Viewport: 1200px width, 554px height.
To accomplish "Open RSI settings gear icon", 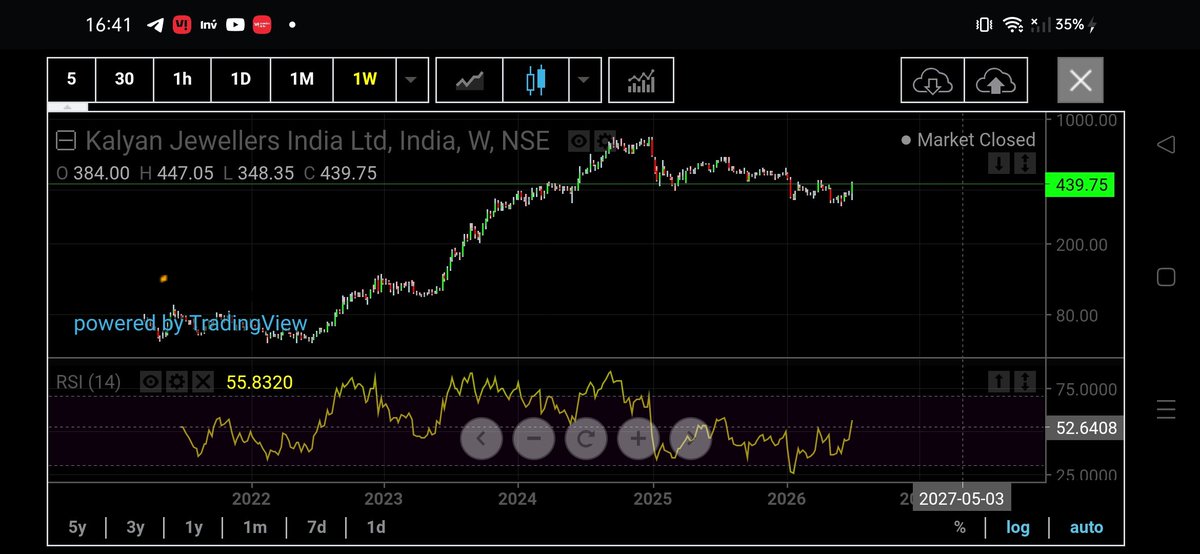I will tap(177, 381).
